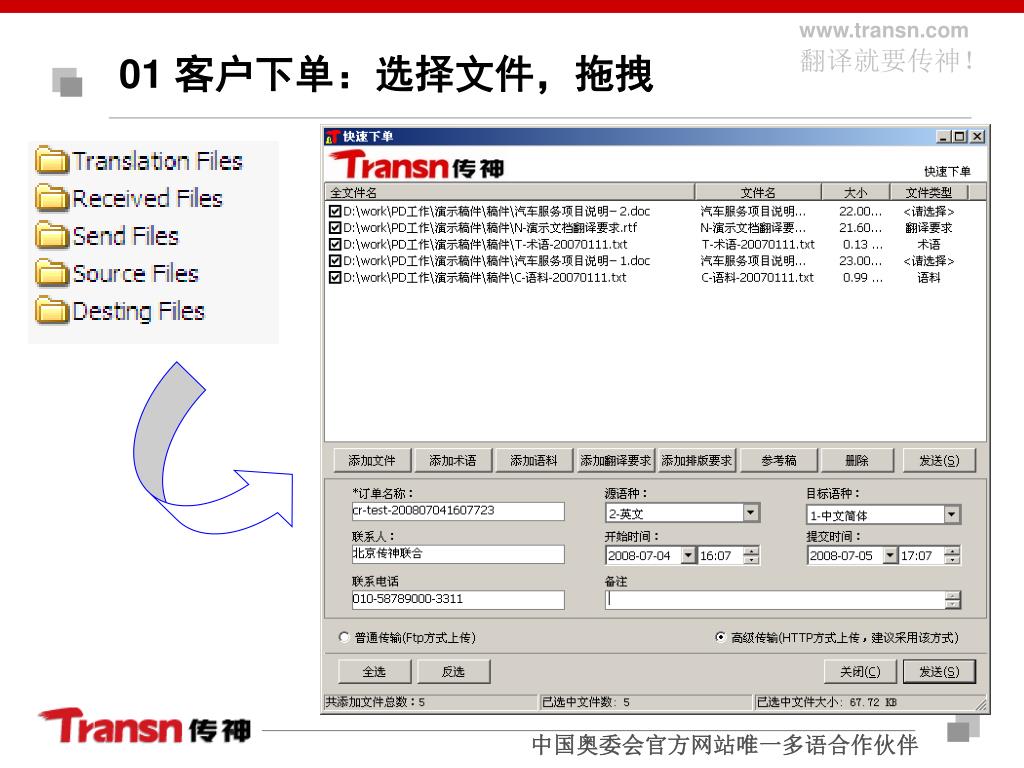Click the 添加文件 button
This screenshot has height=768, width=1024.
point(372,460)
